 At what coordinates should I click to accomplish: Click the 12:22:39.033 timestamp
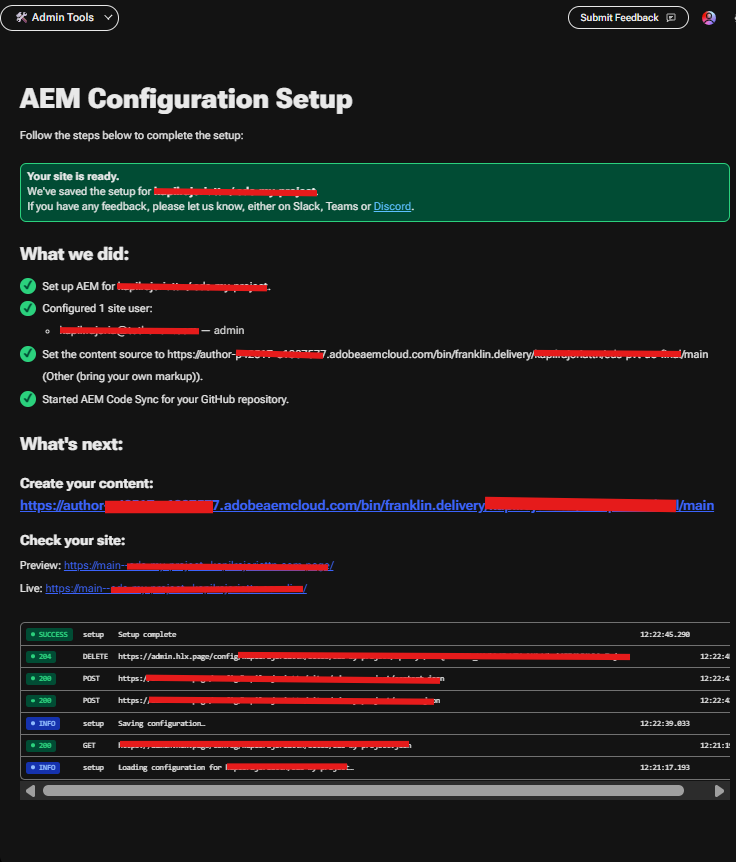point(665,723)
